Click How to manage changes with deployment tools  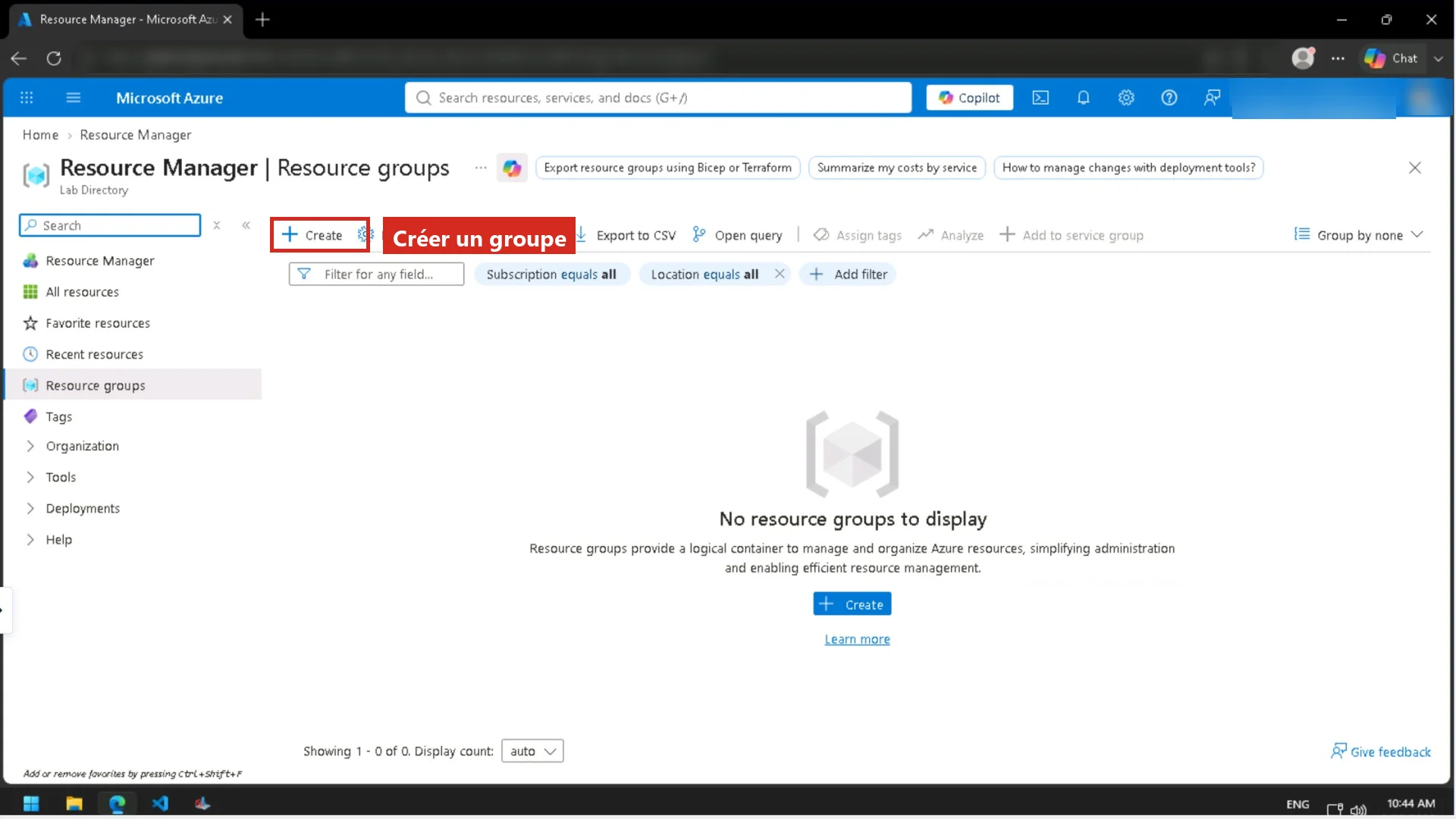pos(1128,168)
